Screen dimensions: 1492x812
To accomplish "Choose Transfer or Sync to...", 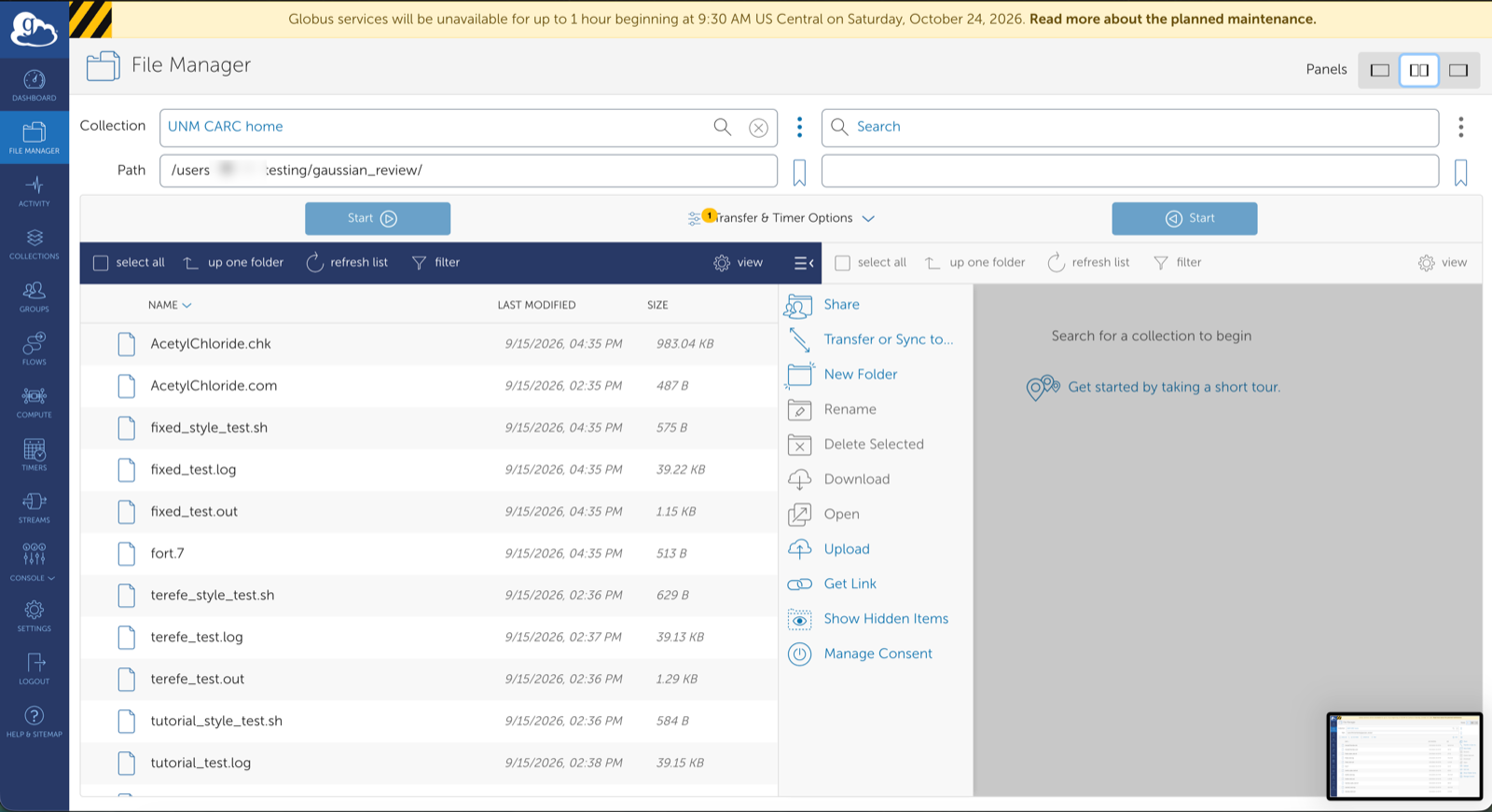I will tap(870, 339).
